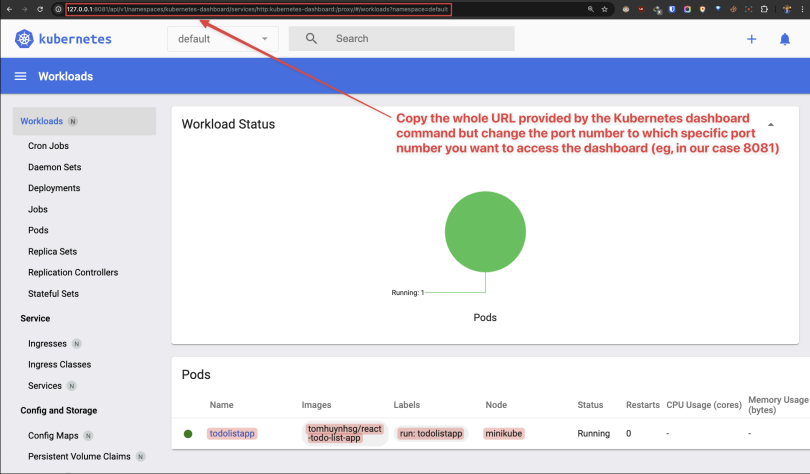The image size is (810, 474).
Task: Go back with browser back arrow
Action: pyautogui.click(x=9, y=9)
